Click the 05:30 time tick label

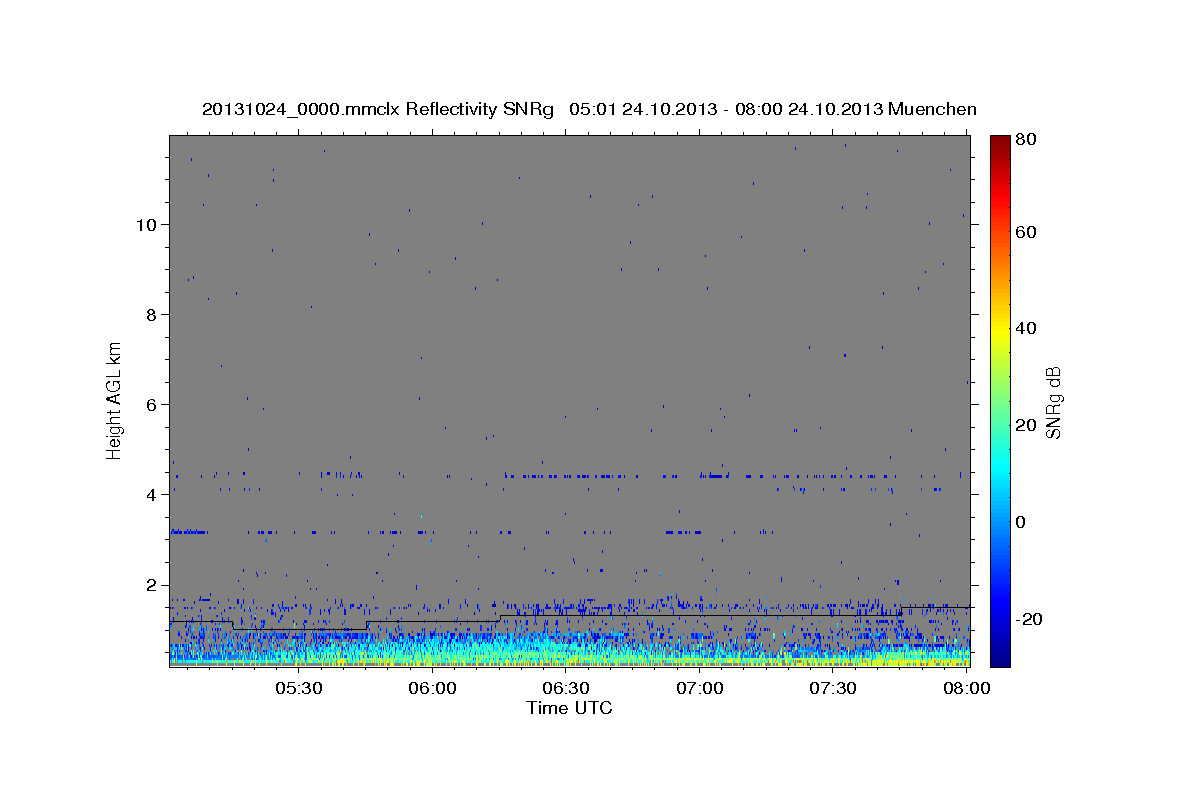298,689
